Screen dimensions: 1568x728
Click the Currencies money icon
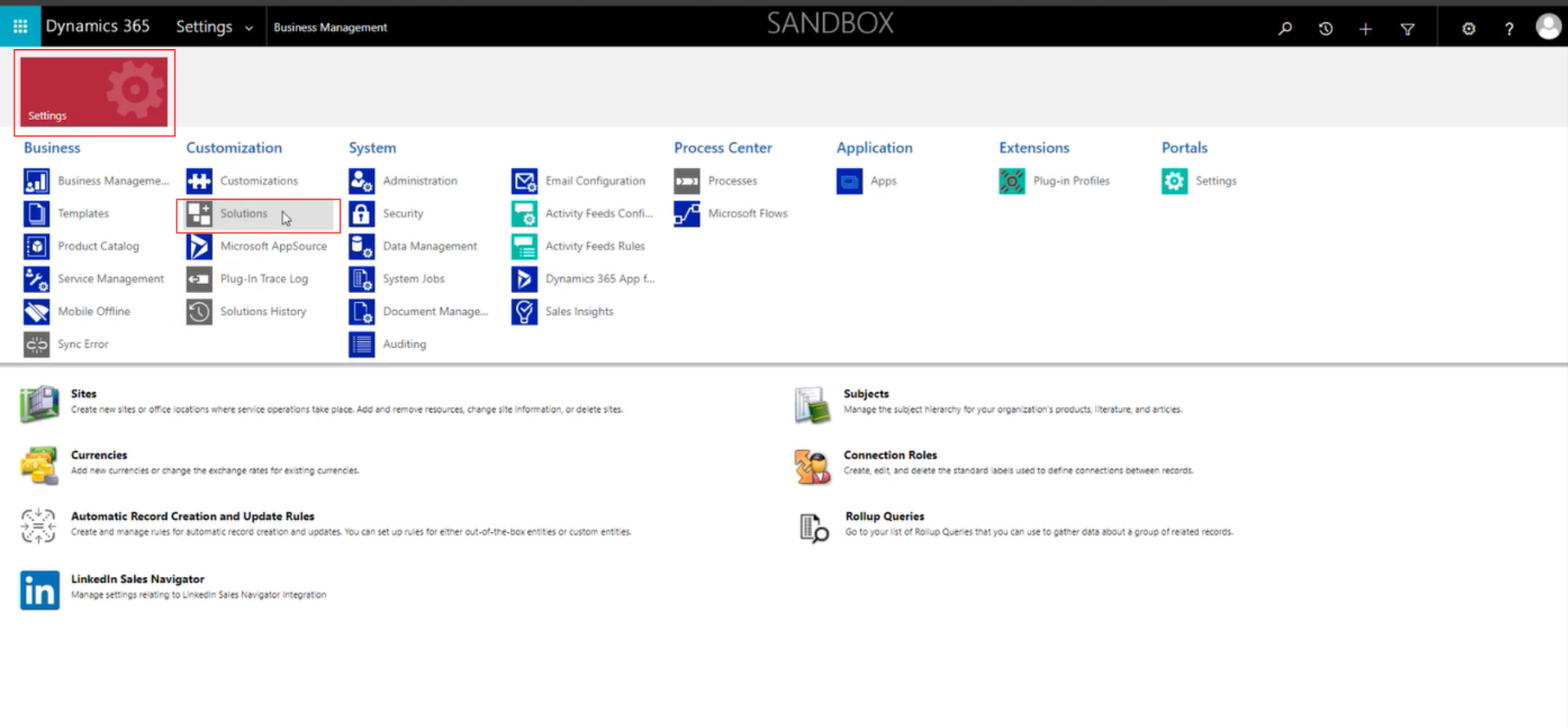point(39,465)
